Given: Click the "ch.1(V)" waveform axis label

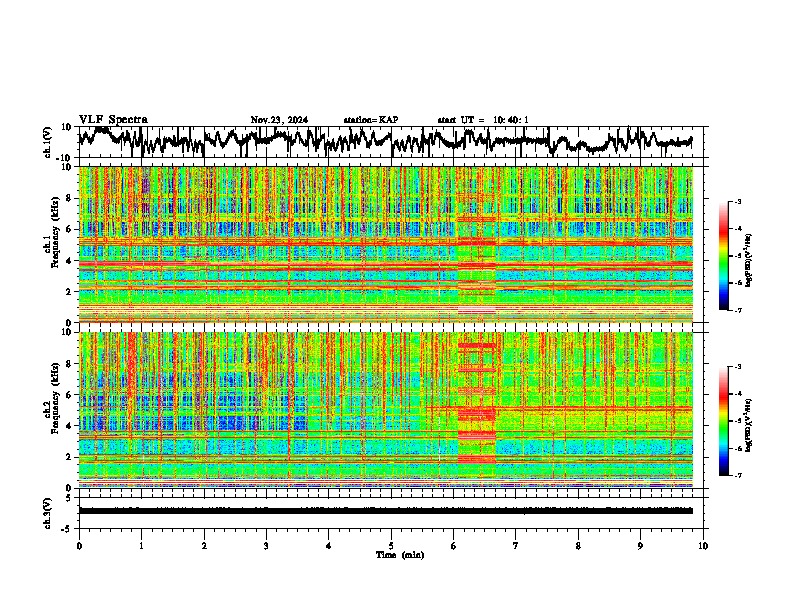Looking at the screenshot, I should tap(48, 142).
